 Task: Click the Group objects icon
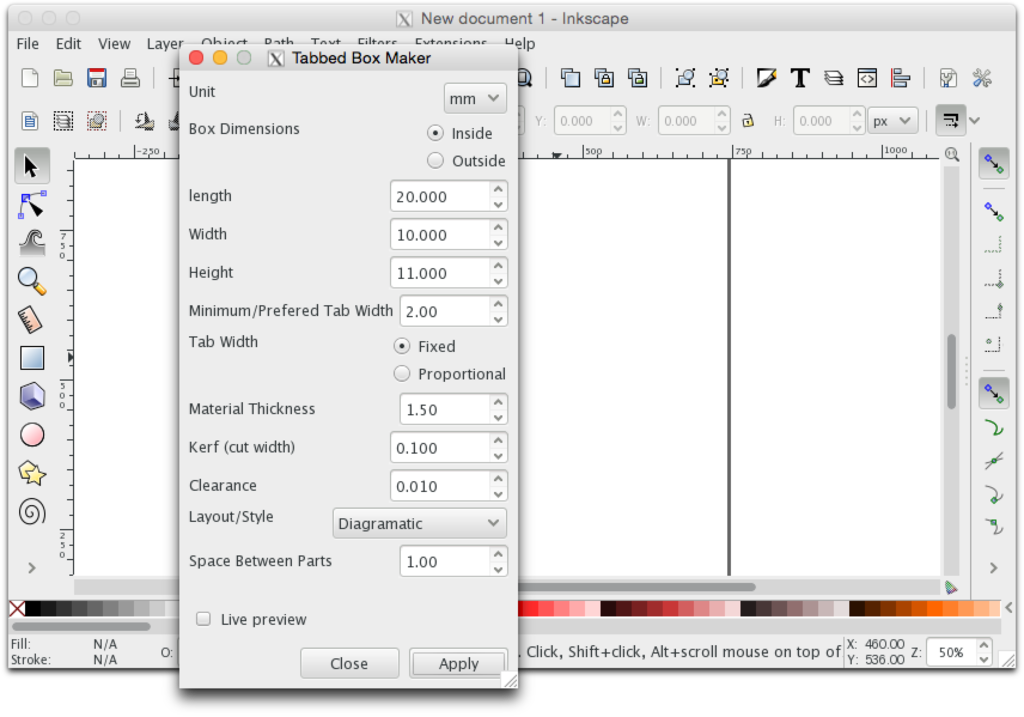point(685,78)
